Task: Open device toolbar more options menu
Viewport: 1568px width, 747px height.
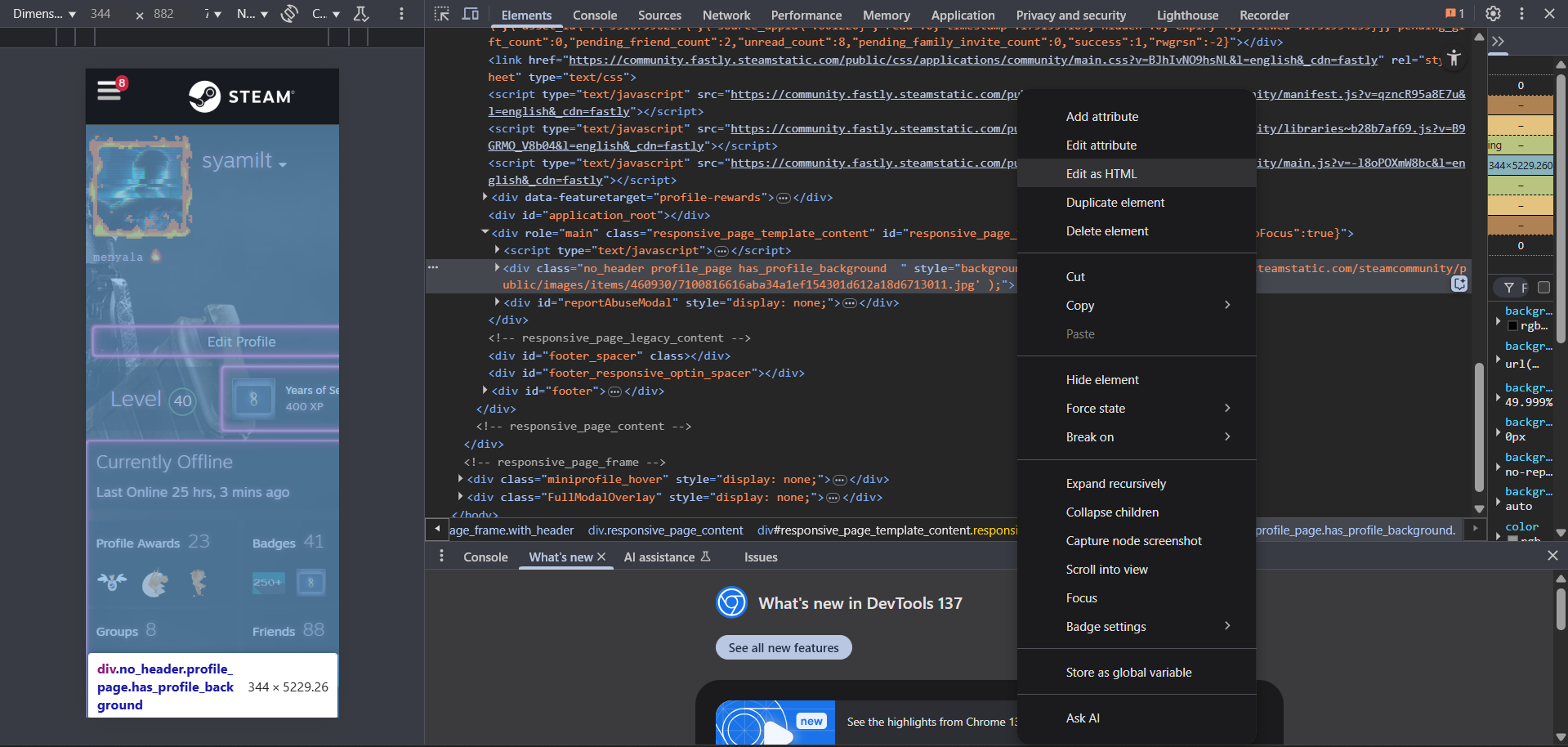Action: click(x=401, y=14)
